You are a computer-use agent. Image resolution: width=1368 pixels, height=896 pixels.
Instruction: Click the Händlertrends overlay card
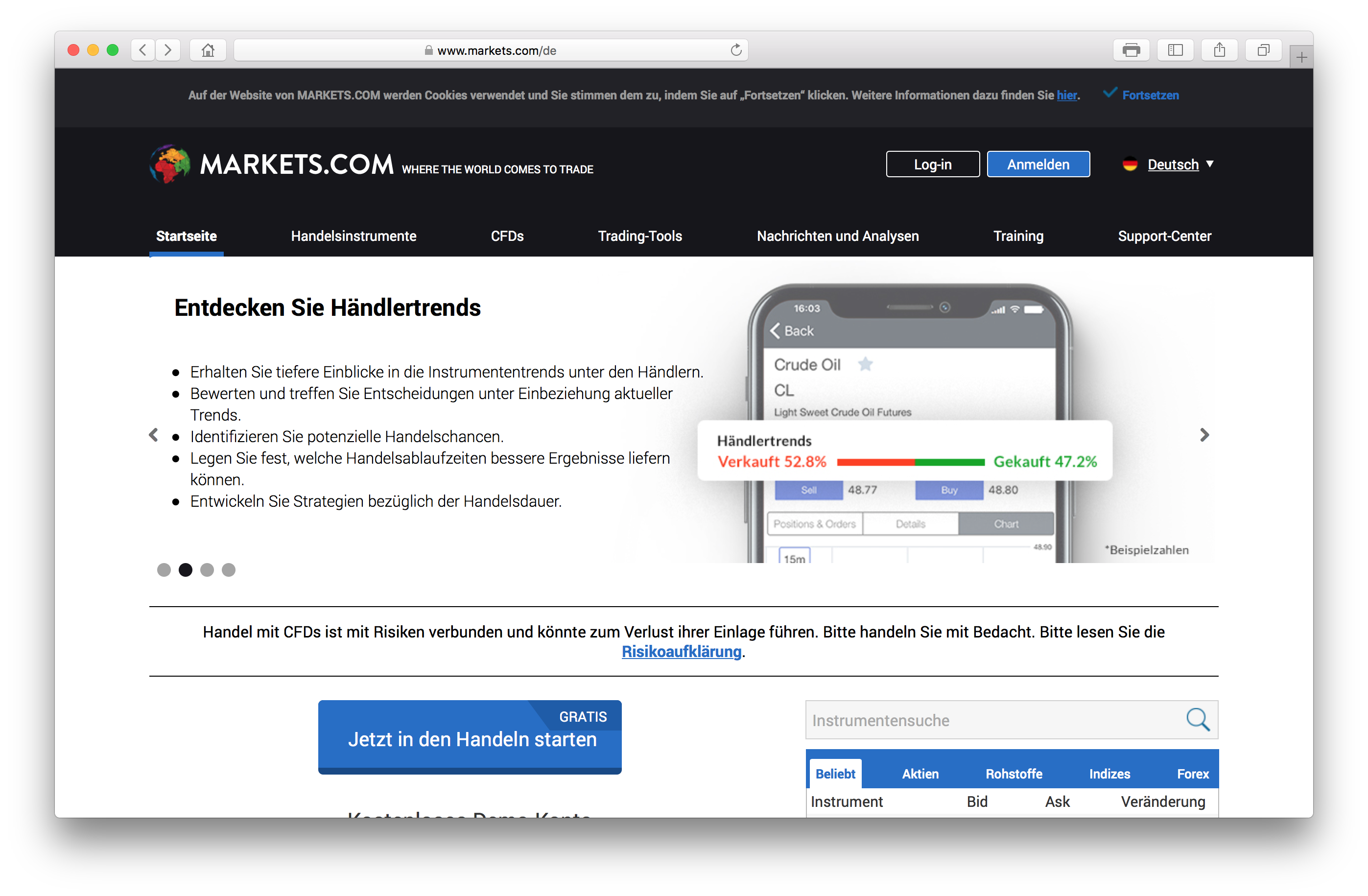[x=904, y=450]
